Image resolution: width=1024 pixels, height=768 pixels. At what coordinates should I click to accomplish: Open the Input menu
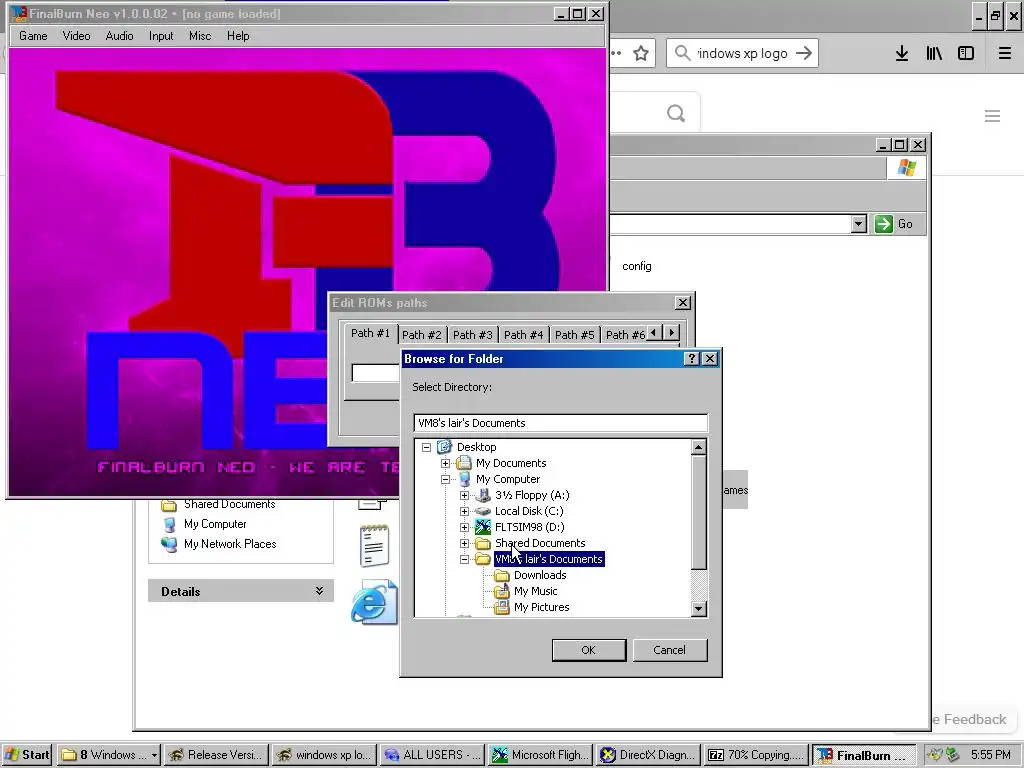(x=161, y=36)
